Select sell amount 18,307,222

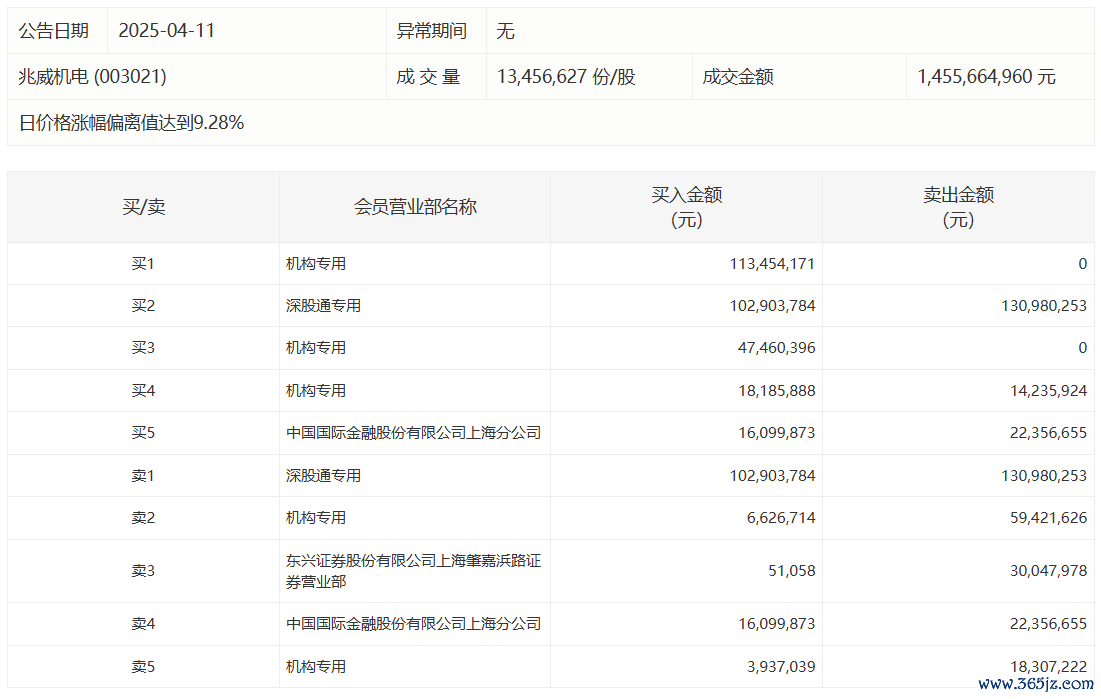click(x=1048, y=667)
